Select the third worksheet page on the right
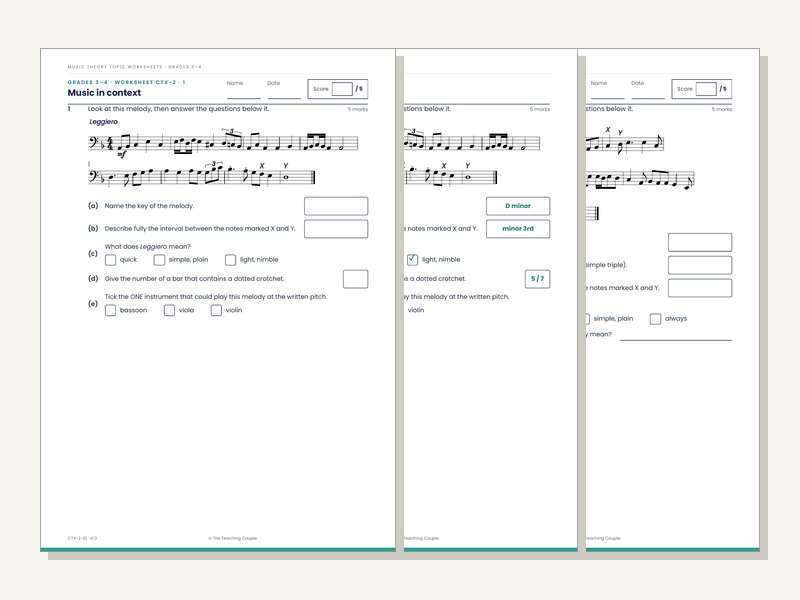 (x=672, y=300)
